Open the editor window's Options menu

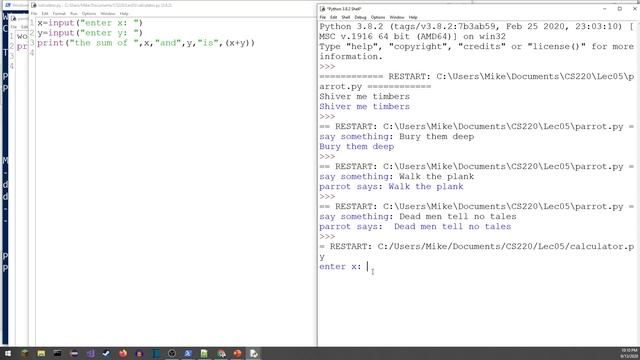(89, 13)
